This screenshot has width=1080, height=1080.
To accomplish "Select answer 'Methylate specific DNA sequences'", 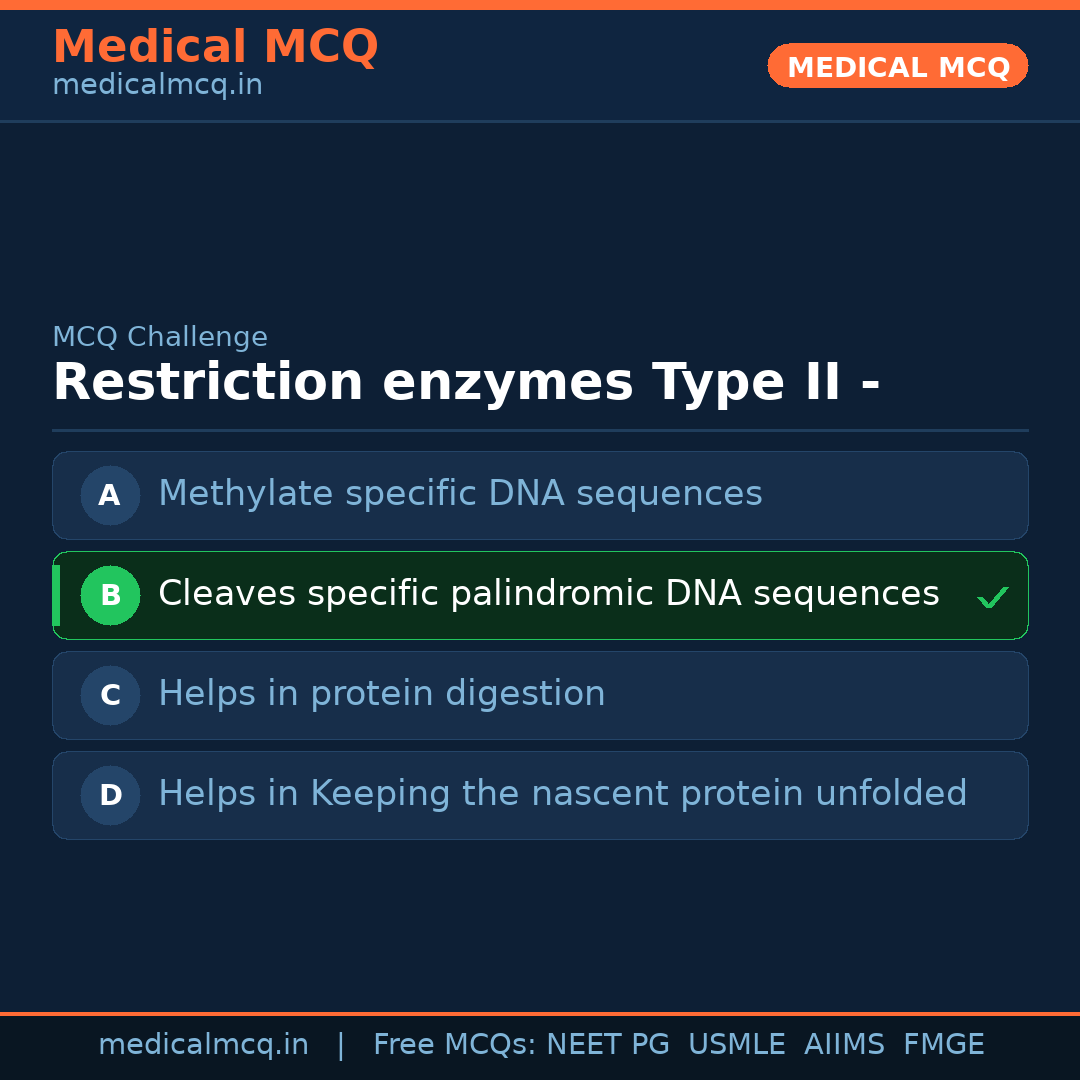I will pyautogui.click(x=460, y=494).
